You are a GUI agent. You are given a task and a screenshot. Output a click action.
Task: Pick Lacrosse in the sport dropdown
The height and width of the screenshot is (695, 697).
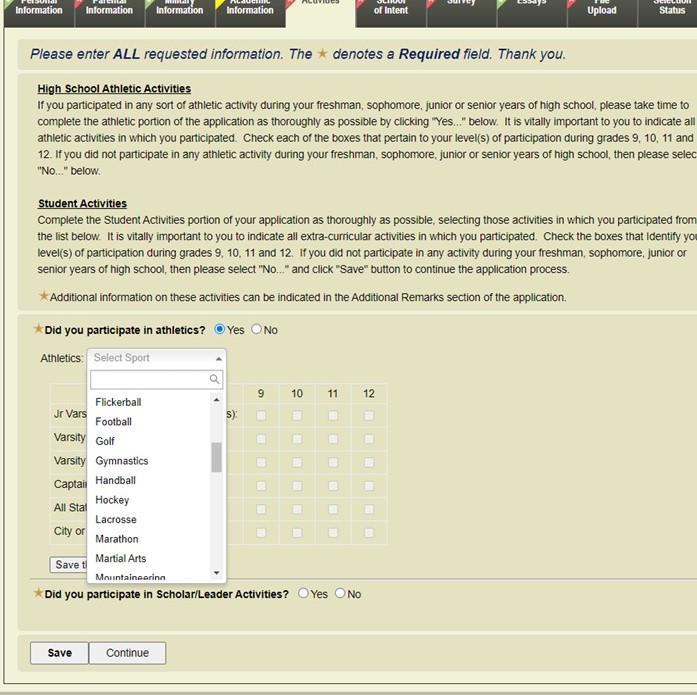tap(115, 520)
